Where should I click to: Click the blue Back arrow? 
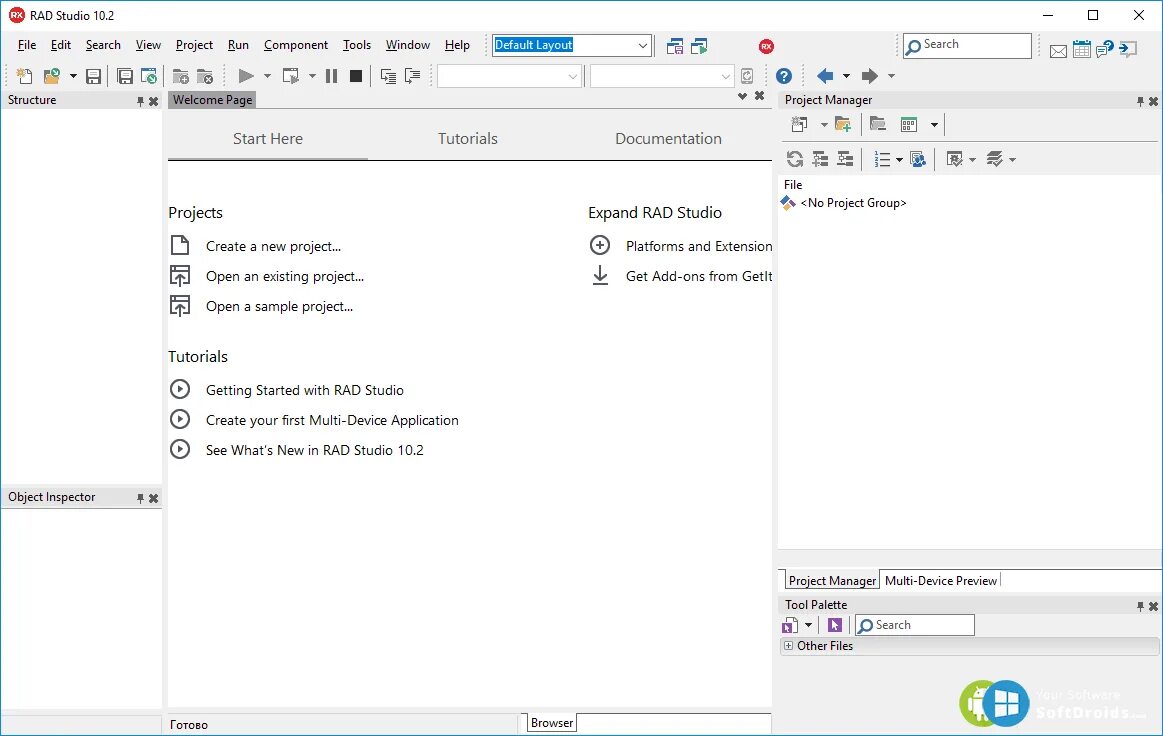pyautogui.click(x=825, y=76)
